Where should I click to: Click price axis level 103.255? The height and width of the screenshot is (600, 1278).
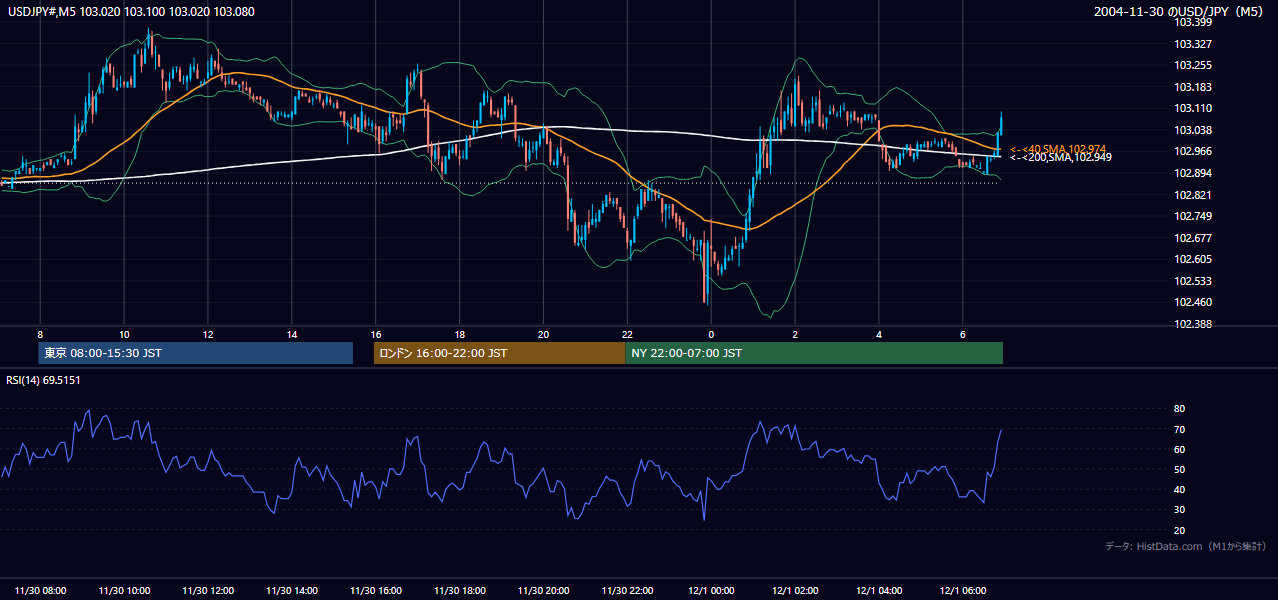pyautogui.click(x=1192, y=65)
